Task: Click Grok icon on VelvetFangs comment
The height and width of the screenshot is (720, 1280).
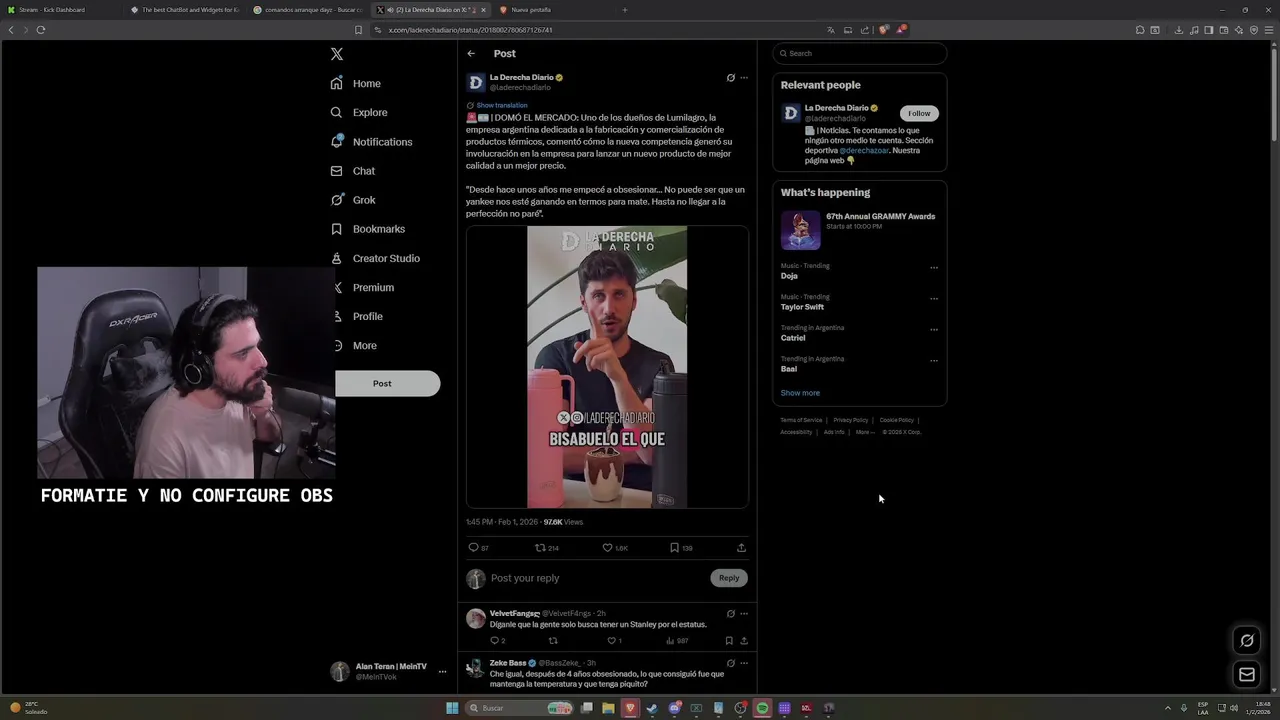Action: [x=730, y=614]
